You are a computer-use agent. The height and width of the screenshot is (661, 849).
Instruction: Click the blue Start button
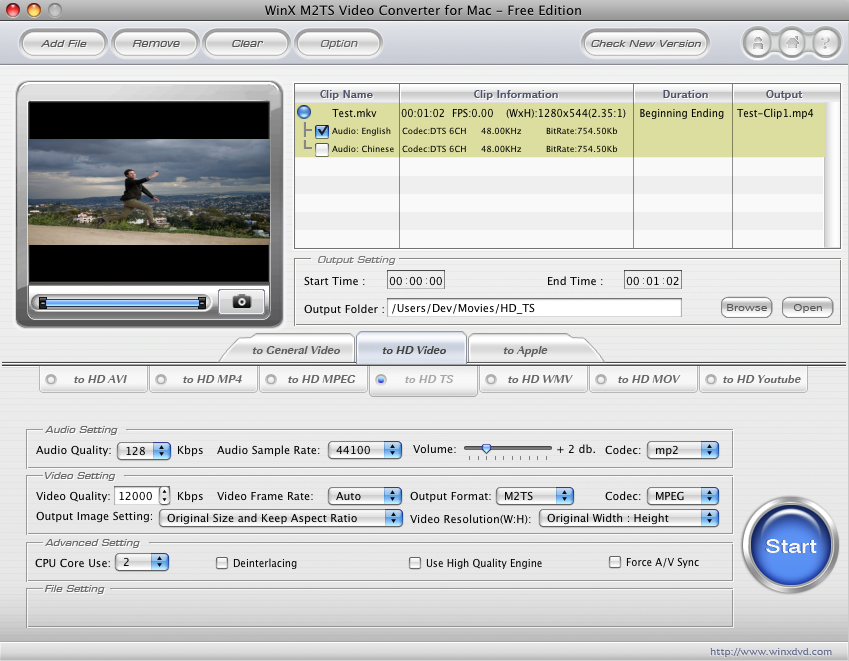(x=791, y=545)
